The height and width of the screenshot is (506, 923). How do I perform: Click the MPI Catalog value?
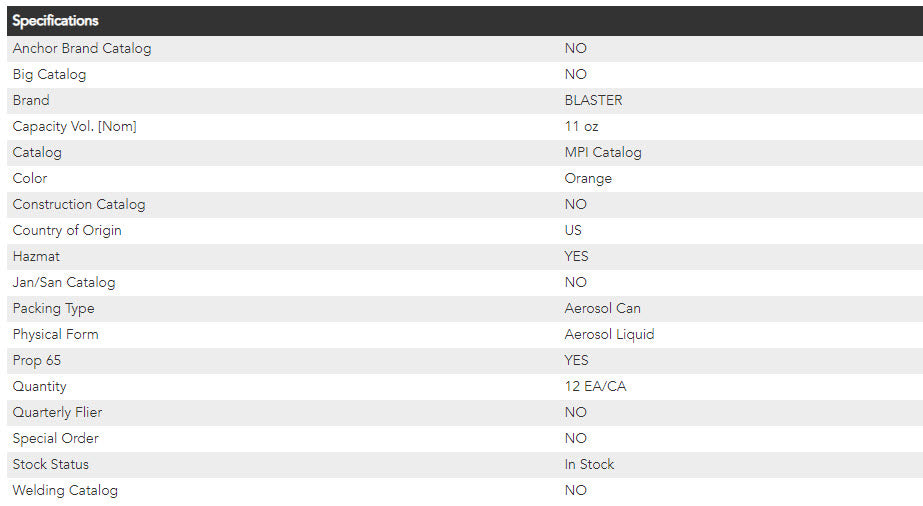(x=603, y=152)
